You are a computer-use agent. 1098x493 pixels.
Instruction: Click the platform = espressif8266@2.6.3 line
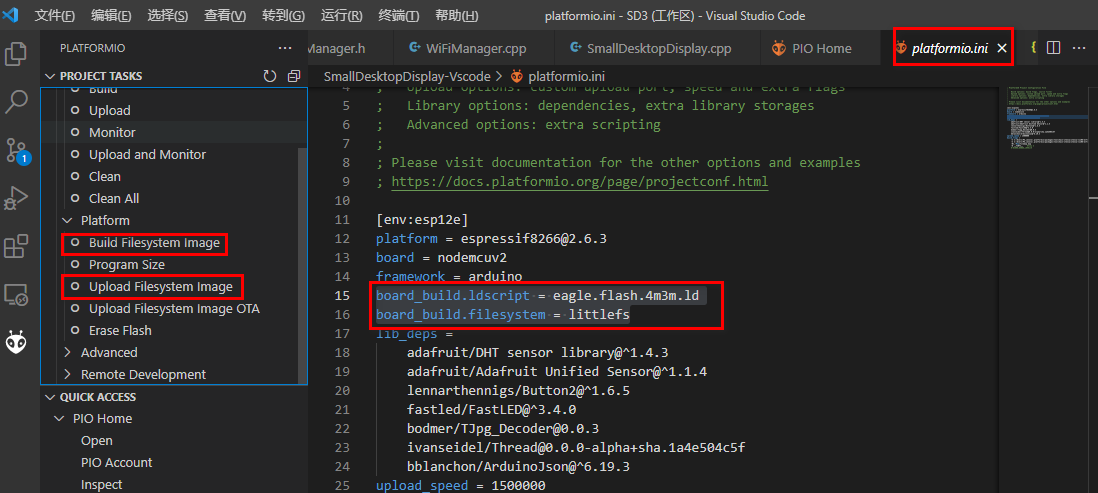pos(492,238)
